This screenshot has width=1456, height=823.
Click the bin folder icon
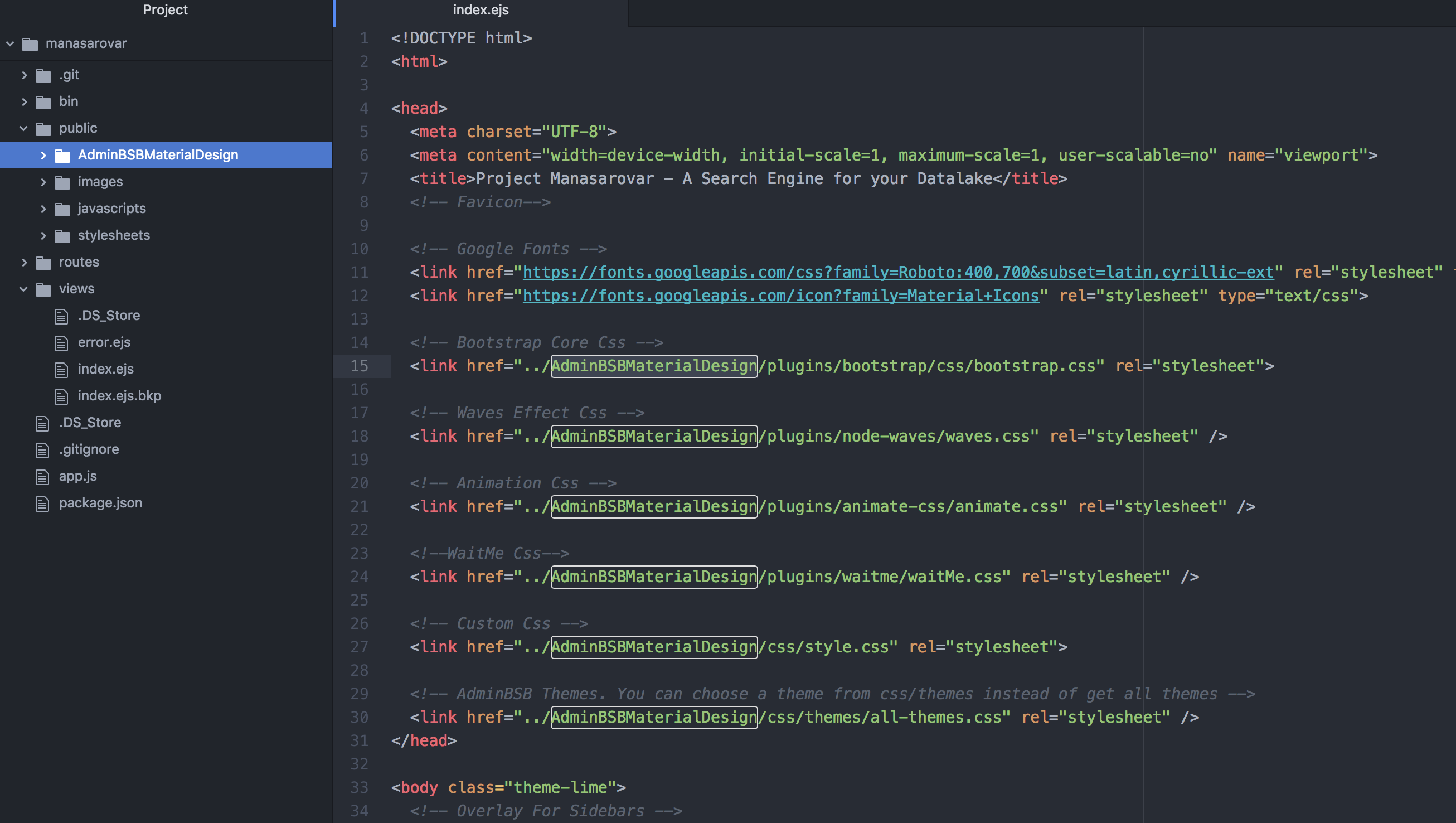click(x=43, y=102)
